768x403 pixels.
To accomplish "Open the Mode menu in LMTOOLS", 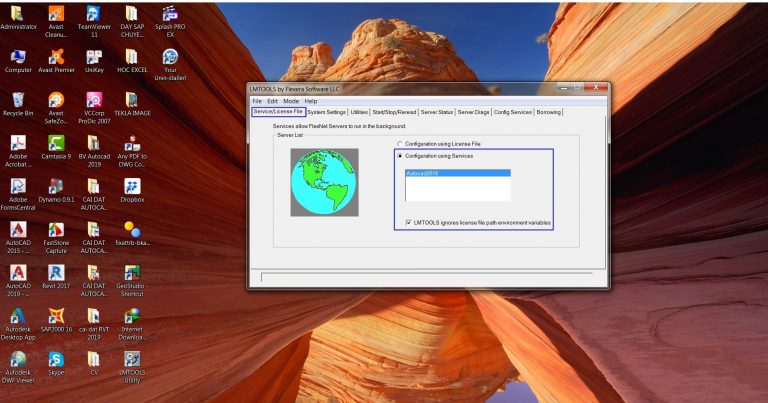I will point(291,101).
